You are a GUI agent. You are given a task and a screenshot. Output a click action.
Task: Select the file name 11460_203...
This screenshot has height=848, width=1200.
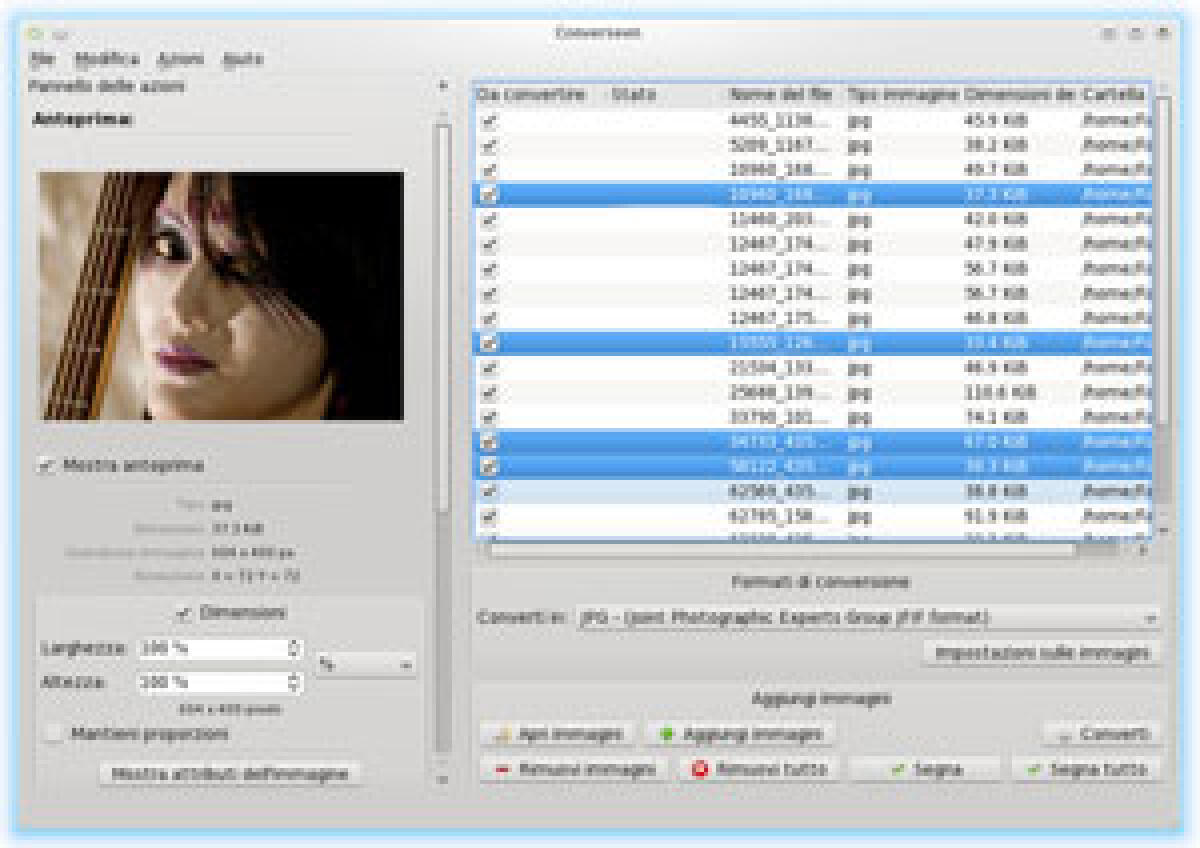point(780,219)
